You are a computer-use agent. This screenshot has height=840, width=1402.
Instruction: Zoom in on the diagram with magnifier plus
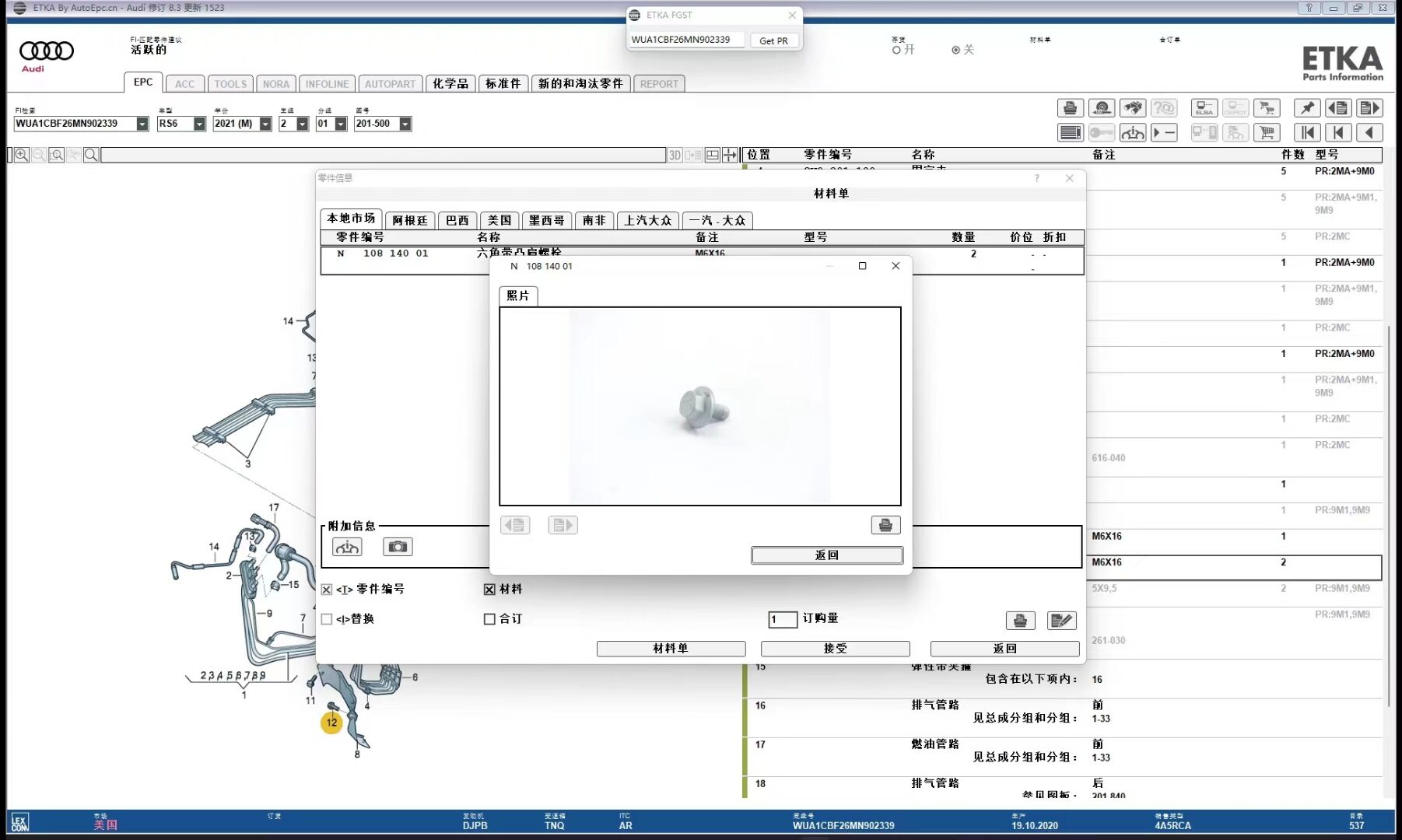(x=21, y=156)
